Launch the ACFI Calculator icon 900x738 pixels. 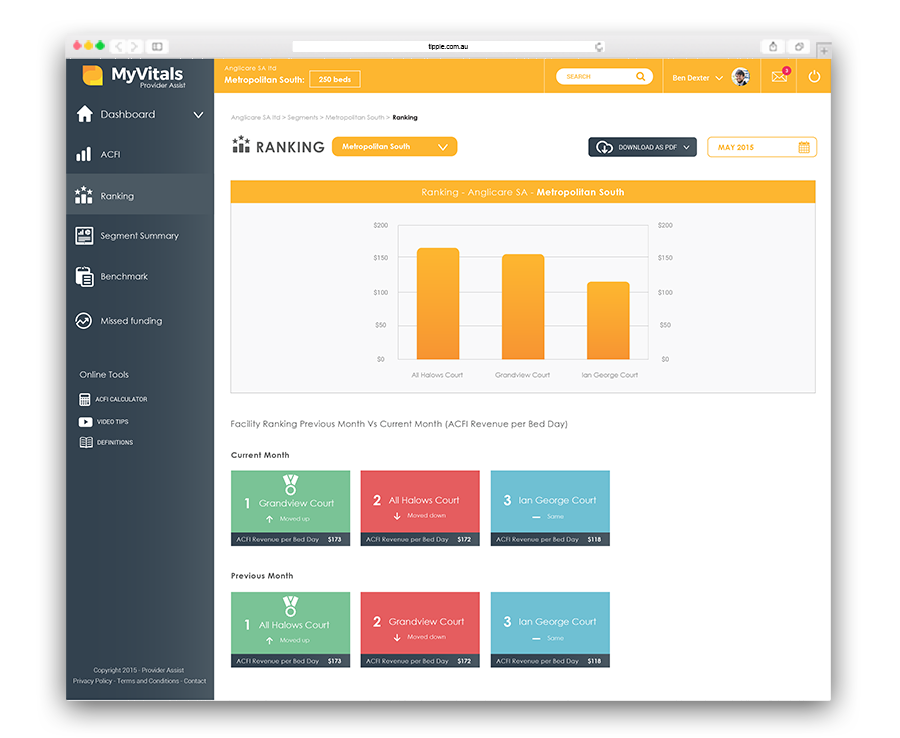pyautogui.click(x=85, y=399)
